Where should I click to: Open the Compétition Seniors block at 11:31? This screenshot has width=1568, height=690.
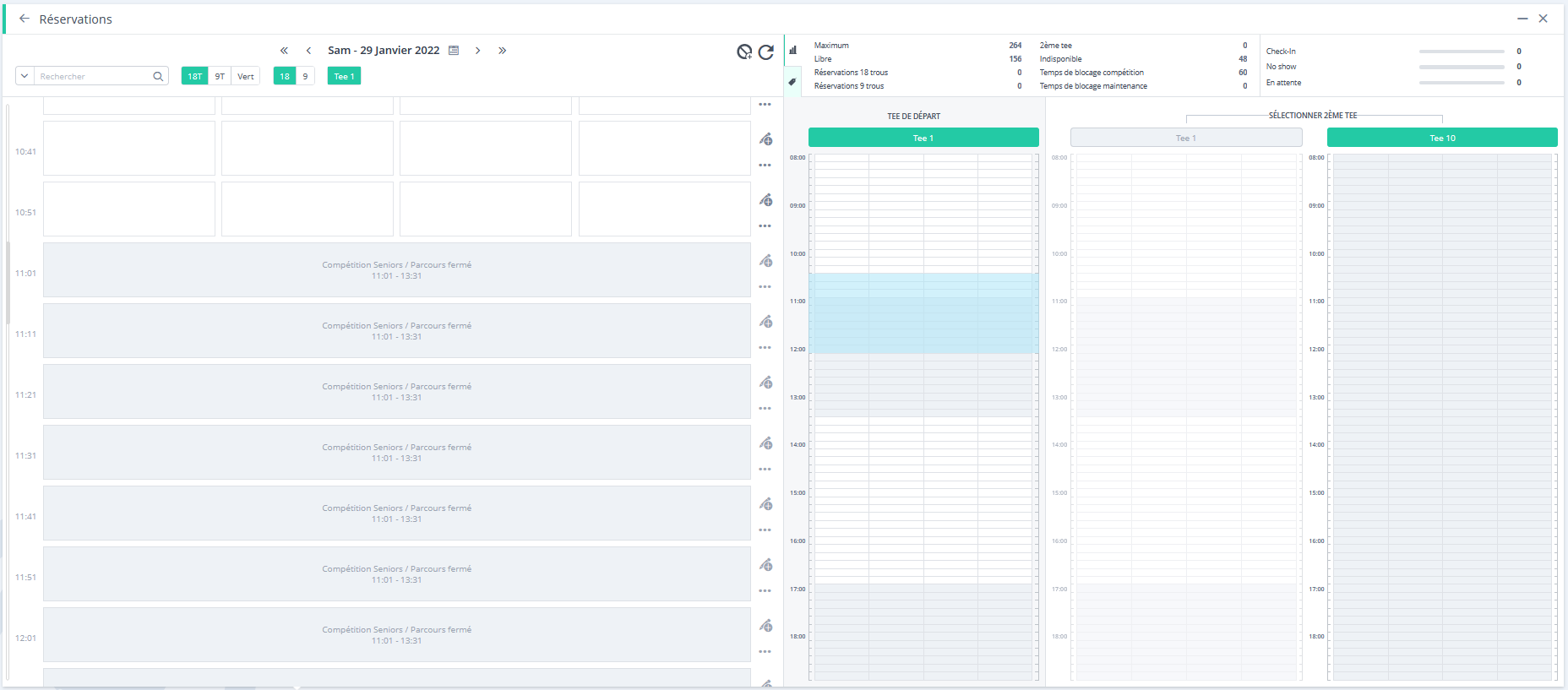point(396,453)
